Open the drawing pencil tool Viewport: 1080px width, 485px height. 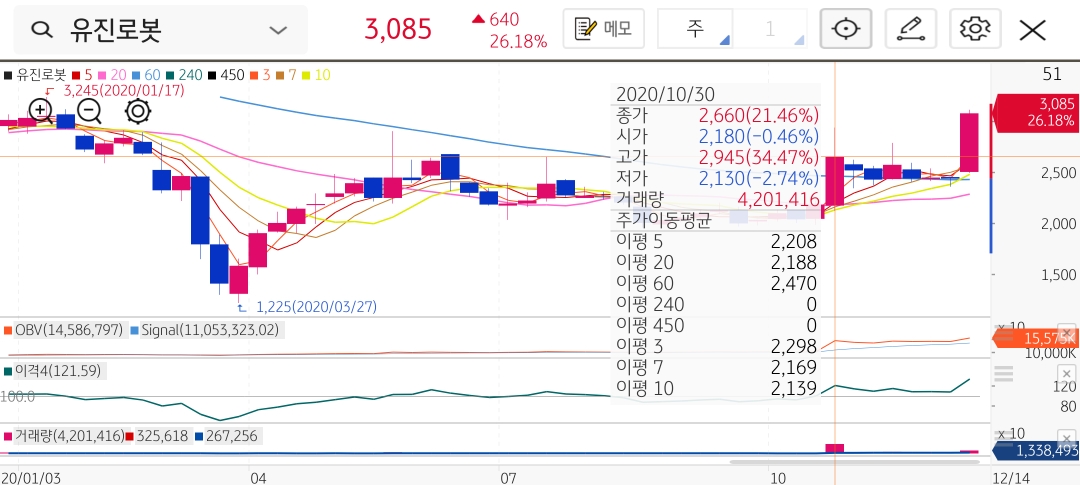pos(910,28)
